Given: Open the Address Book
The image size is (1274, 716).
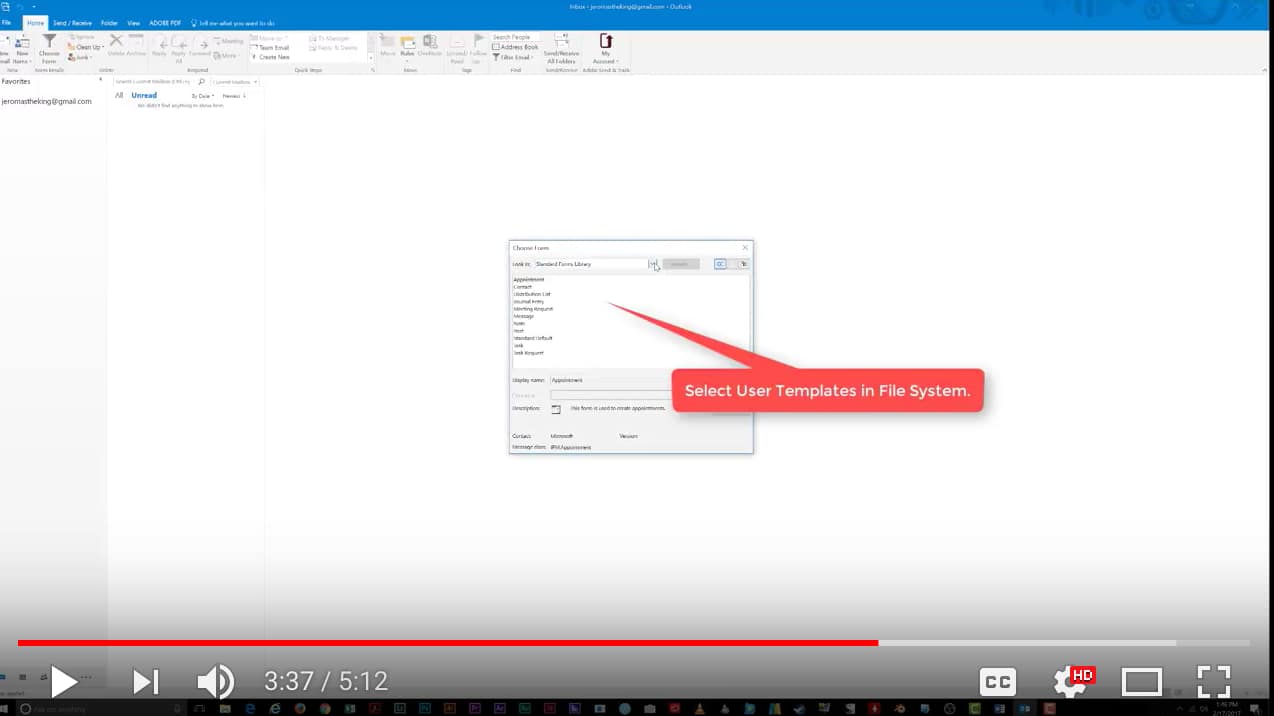Looking at the screenshot, I should point(518,46).
